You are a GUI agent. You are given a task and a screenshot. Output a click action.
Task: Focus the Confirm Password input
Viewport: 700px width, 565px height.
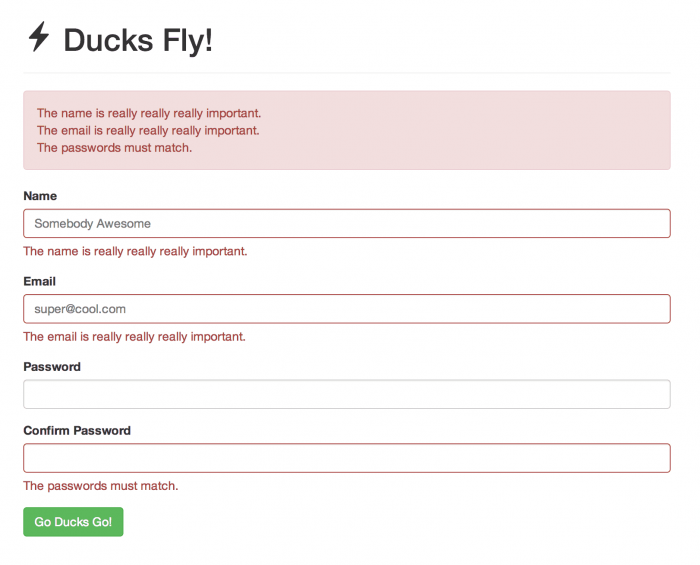pyautogui.click(x=346, y=458)
